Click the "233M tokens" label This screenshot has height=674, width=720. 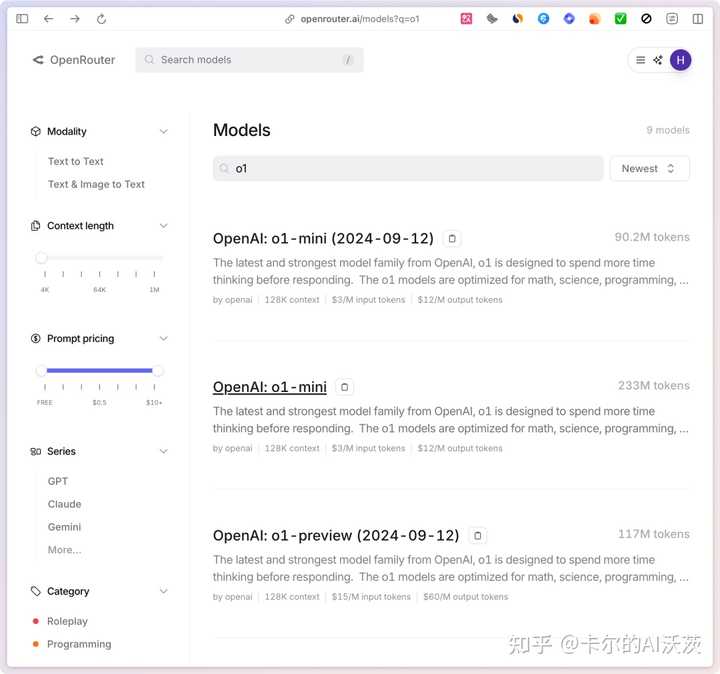654,386
